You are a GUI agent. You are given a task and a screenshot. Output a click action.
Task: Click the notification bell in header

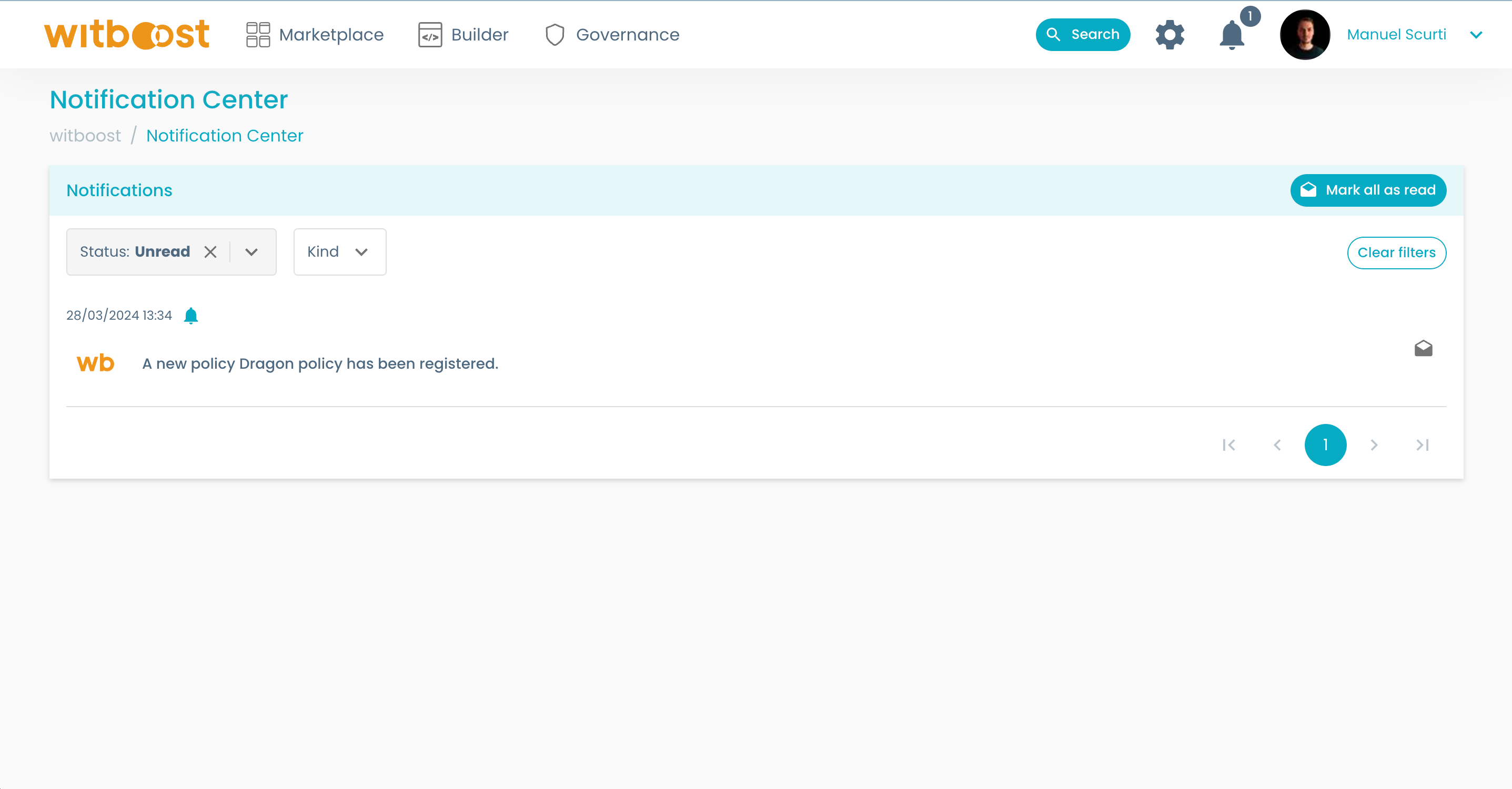pyautogui.click(x=1232, y=35)
